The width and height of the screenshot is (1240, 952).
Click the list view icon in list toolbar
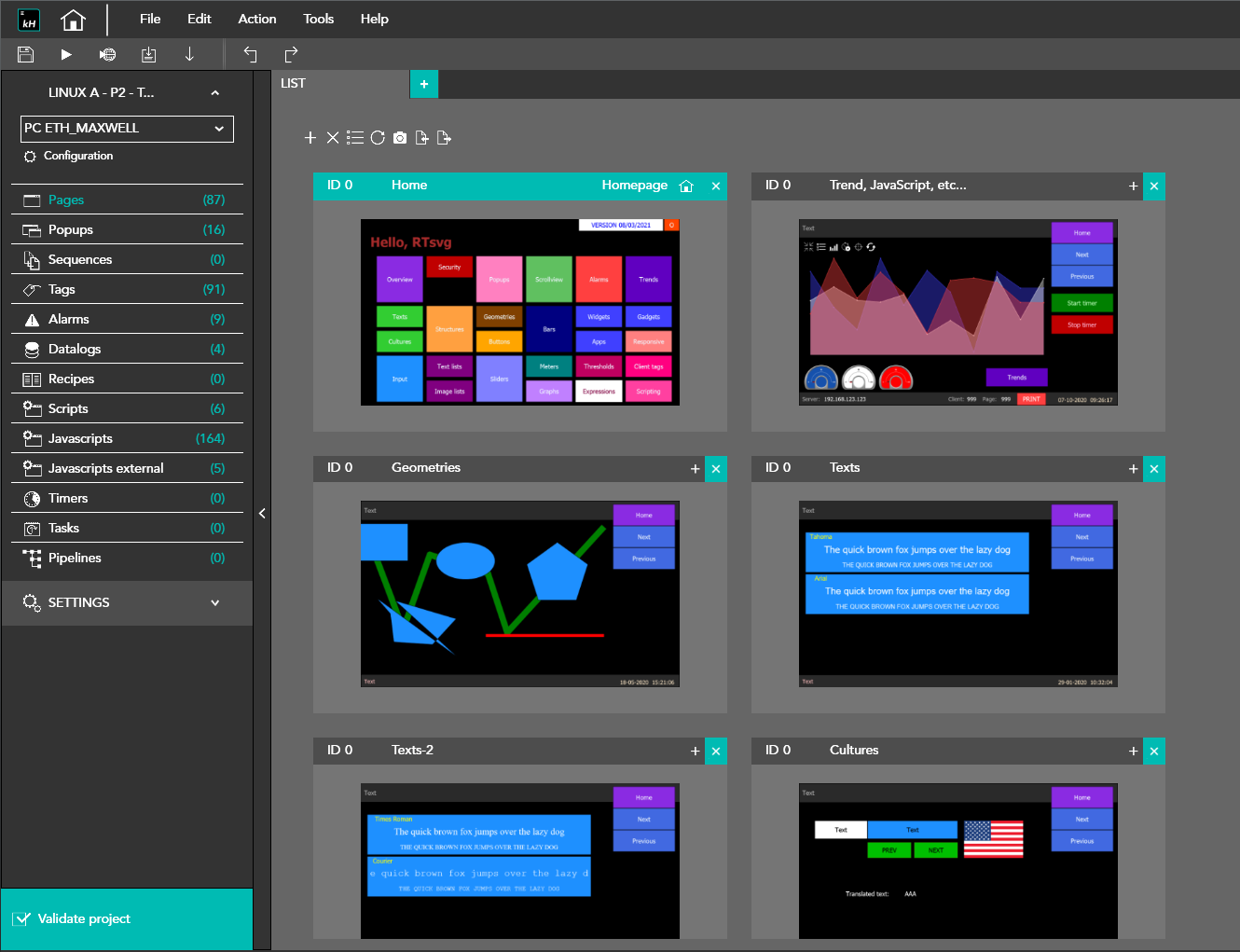355,138
